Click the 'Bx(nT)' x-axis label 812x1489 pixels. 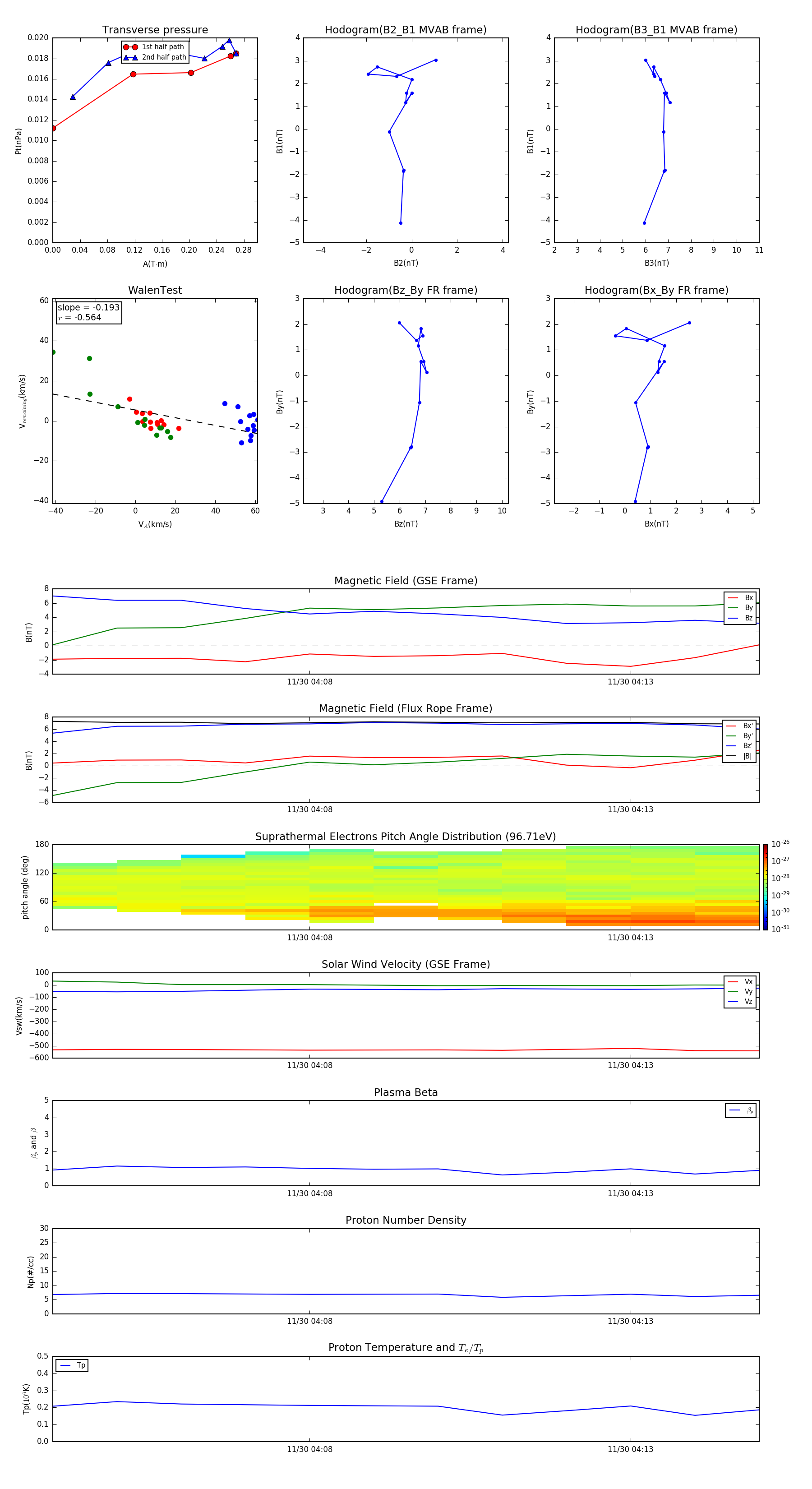[656, 524]
